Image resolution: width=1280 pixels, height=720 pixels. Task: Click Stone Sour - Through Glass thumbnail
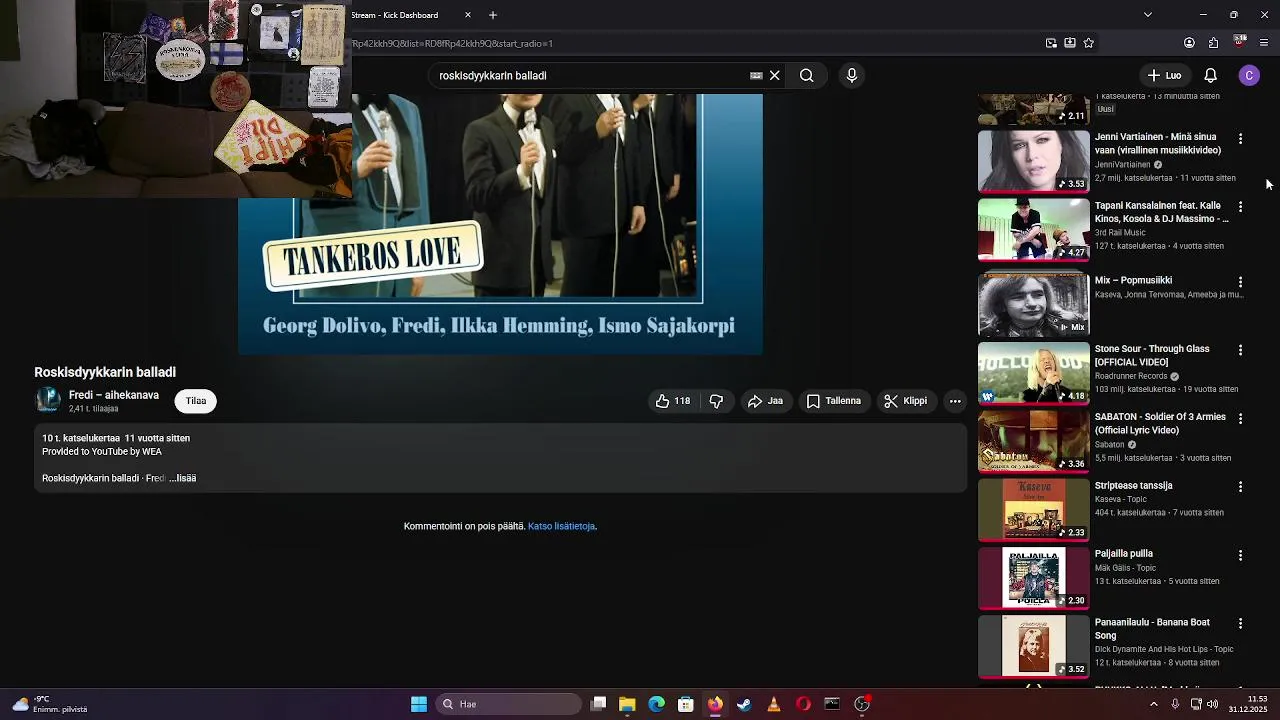[x=1033, y=373]
